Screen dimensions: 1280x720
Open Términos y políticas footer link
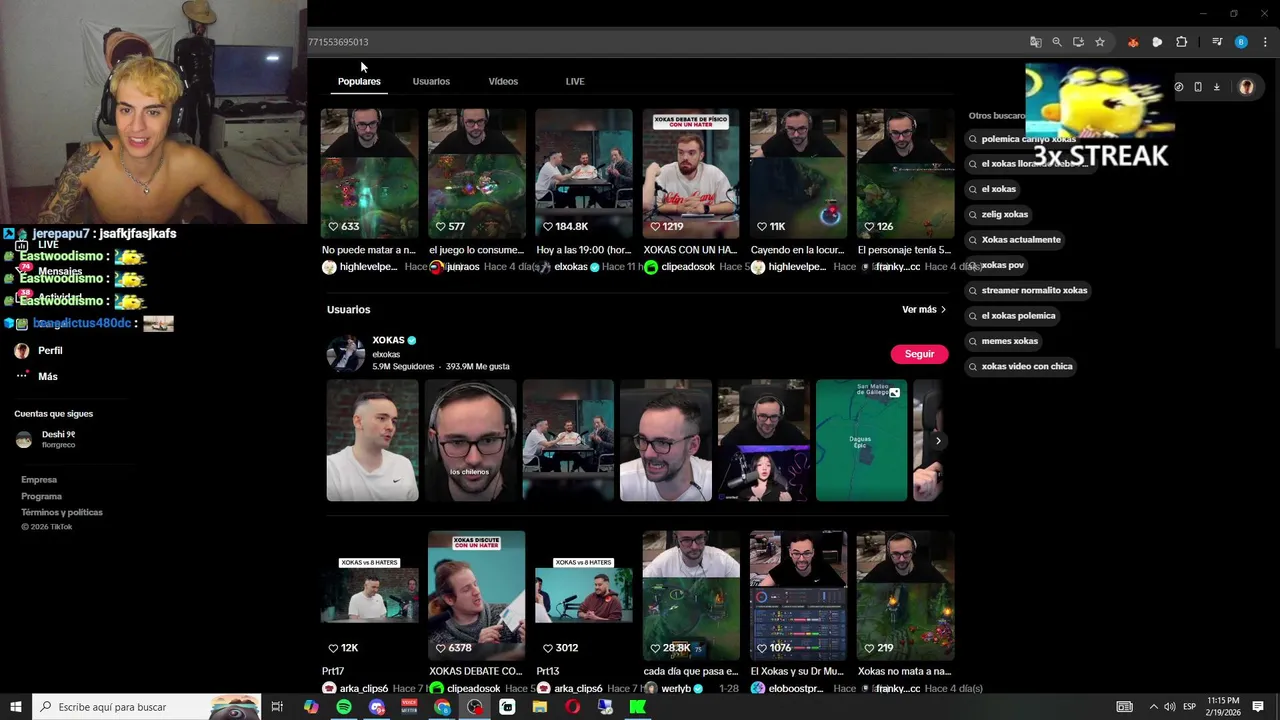(62, 512)
